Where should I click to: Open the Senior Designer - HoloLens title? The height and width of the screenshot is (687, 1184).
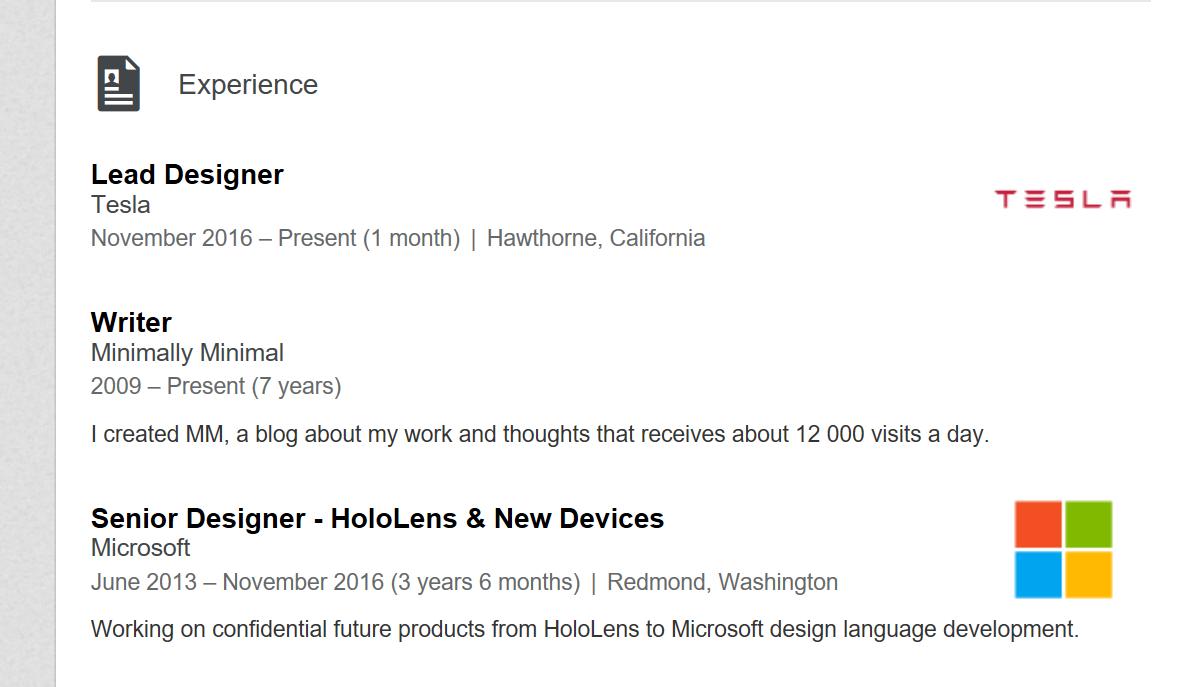tap(377, 519)
